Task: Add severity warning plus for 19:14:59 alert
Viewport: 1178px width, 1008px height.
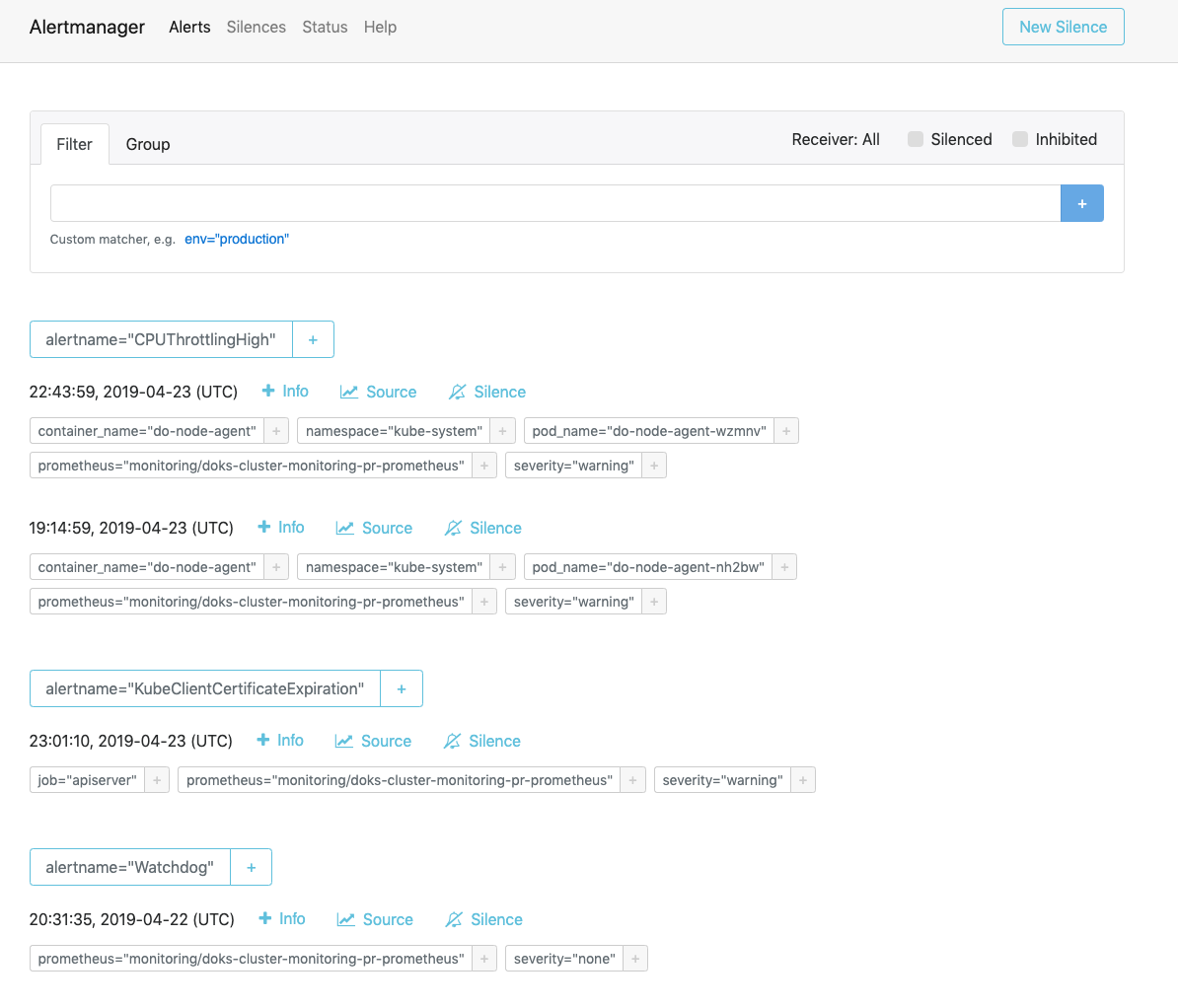Action: pos(654,602)
